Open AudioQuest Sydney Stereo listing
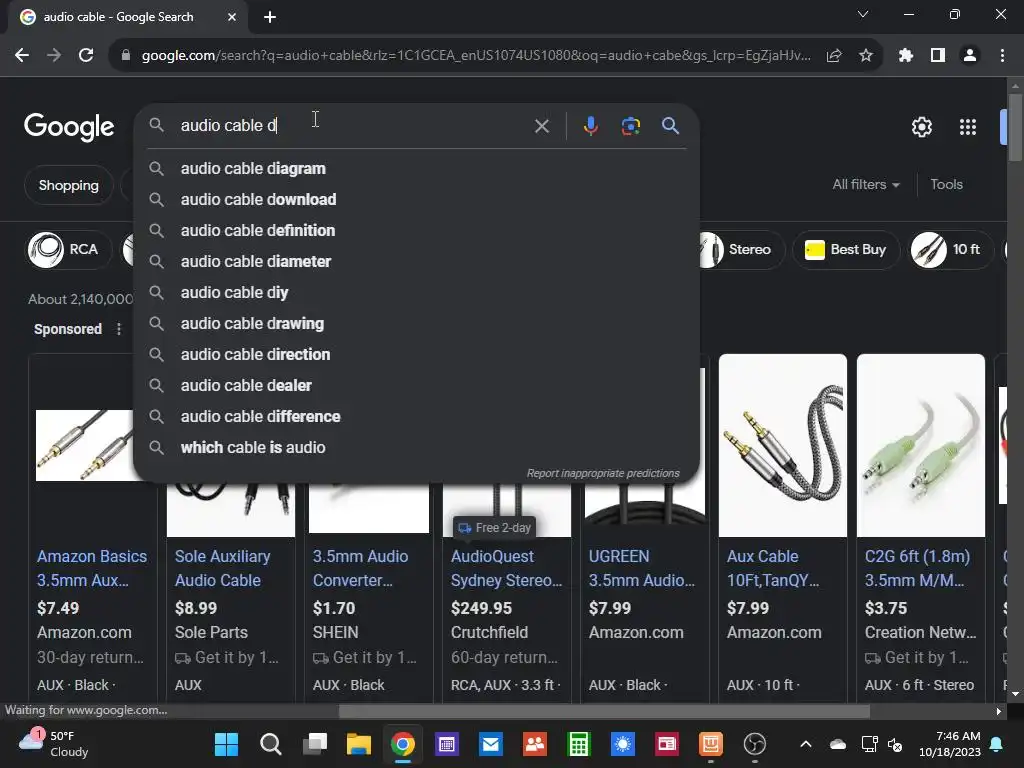 506,568
